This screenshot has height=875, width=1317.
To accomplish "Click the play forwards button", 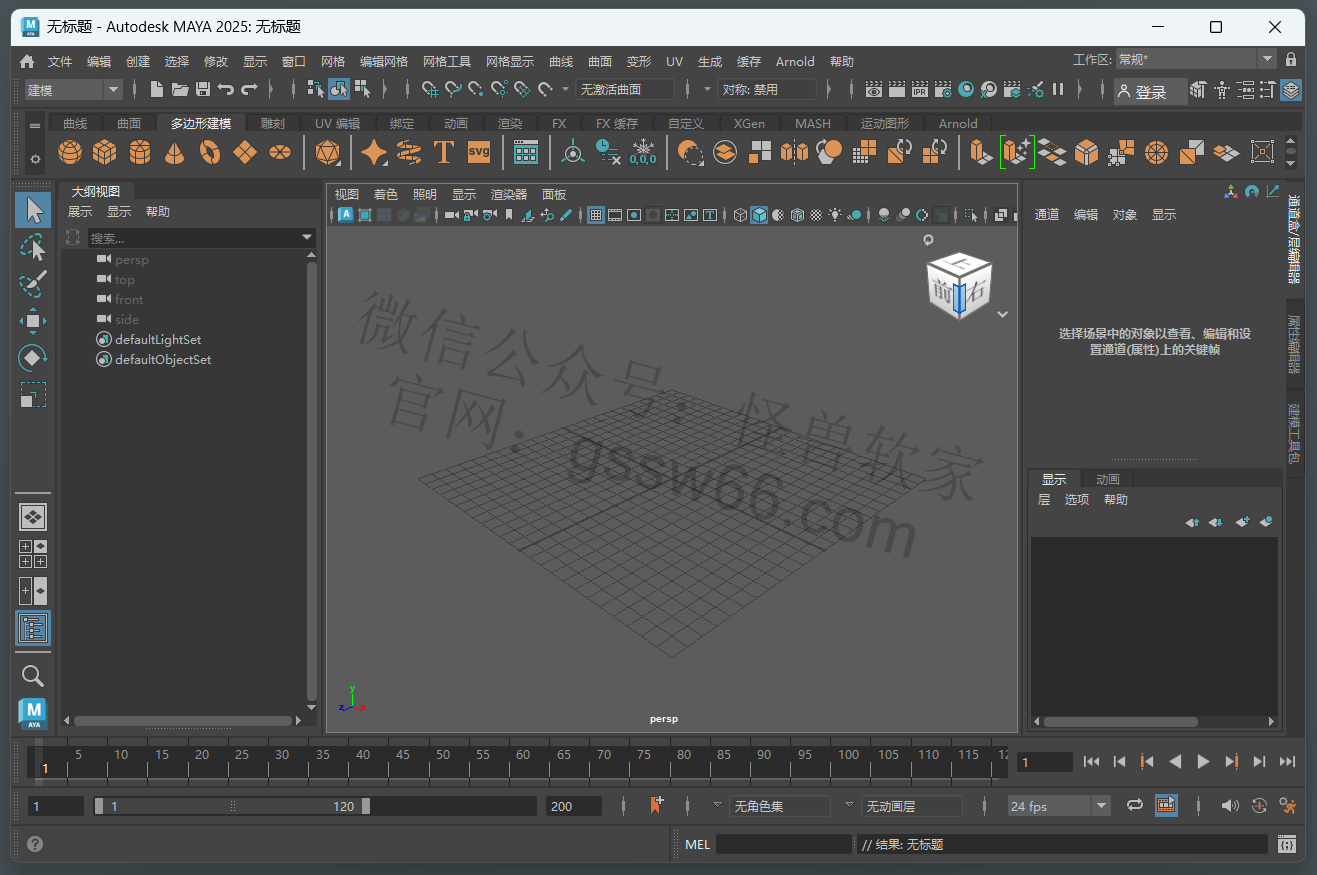I will click(1203, 762).
